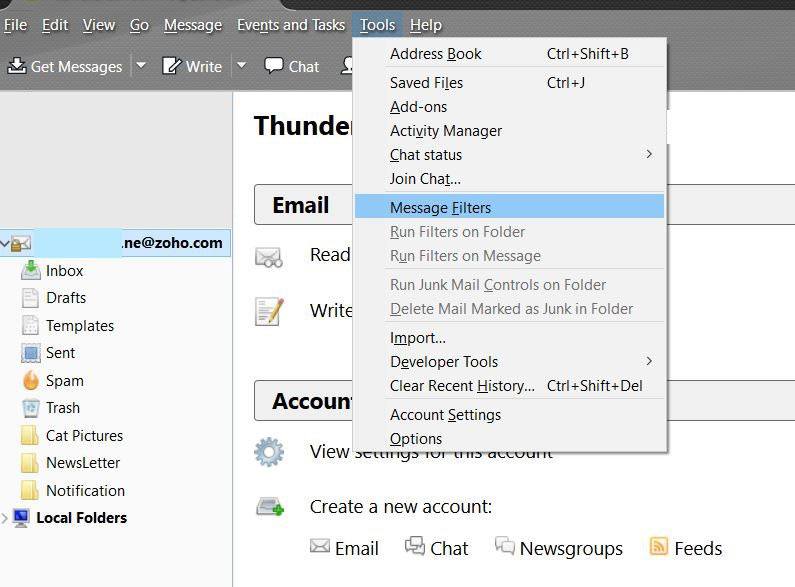795x587 pixels.
Task: Click the Chat new account link
Action: tap(449, 548)
